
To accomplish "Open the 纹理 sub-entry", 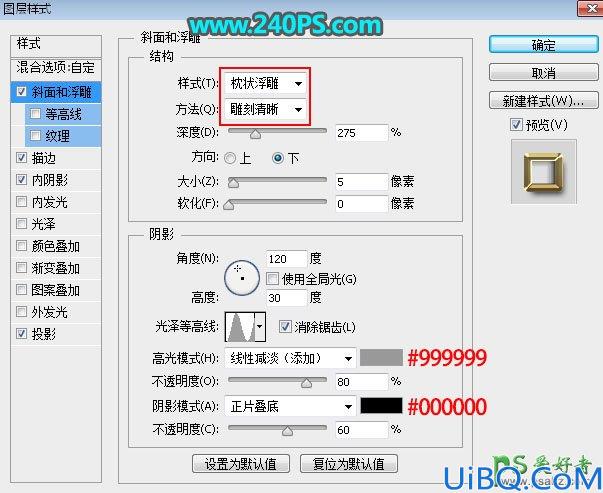I will pos(63,136).
